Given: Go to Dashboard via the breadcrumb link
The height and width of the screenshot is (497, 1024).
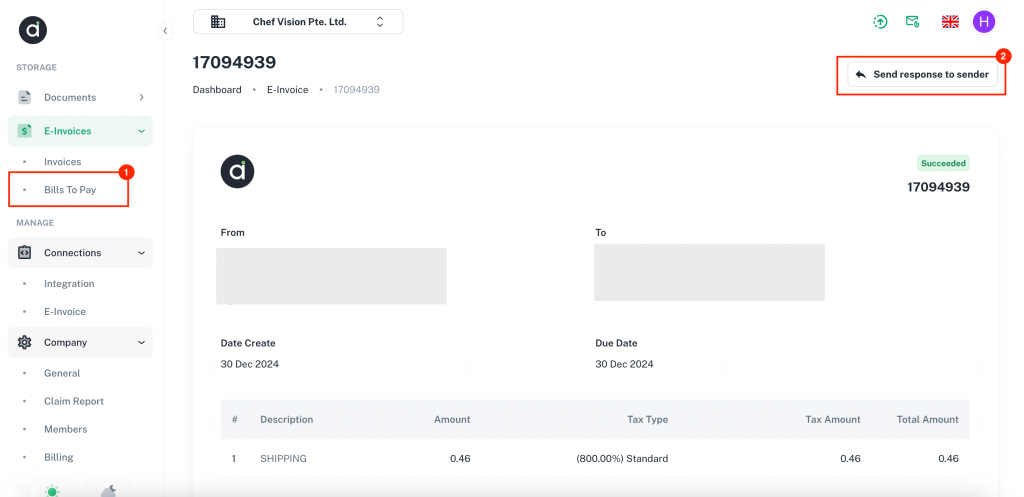Looking at the screenshot, I should (217, 89).
